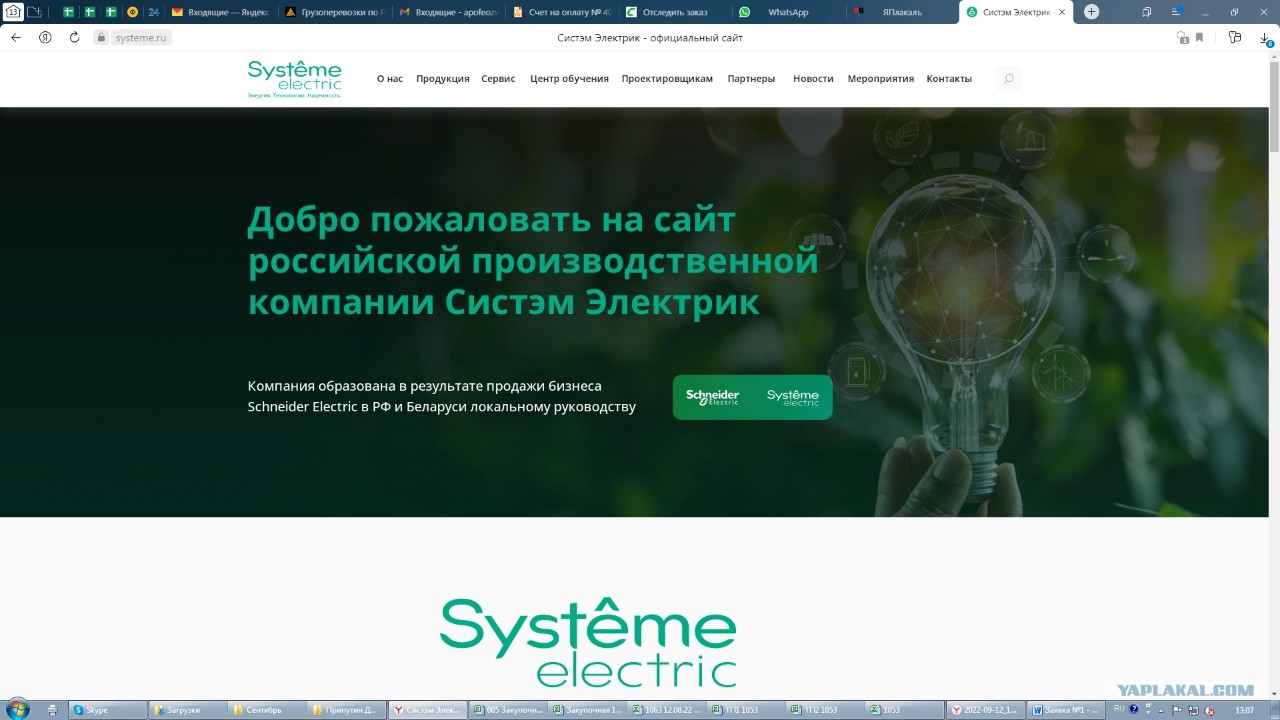This screenshot has width=1280, height=720.
Task: Open the '605 Закупочн...' Excel taskbar button
Action: click(x=507, y=710)
